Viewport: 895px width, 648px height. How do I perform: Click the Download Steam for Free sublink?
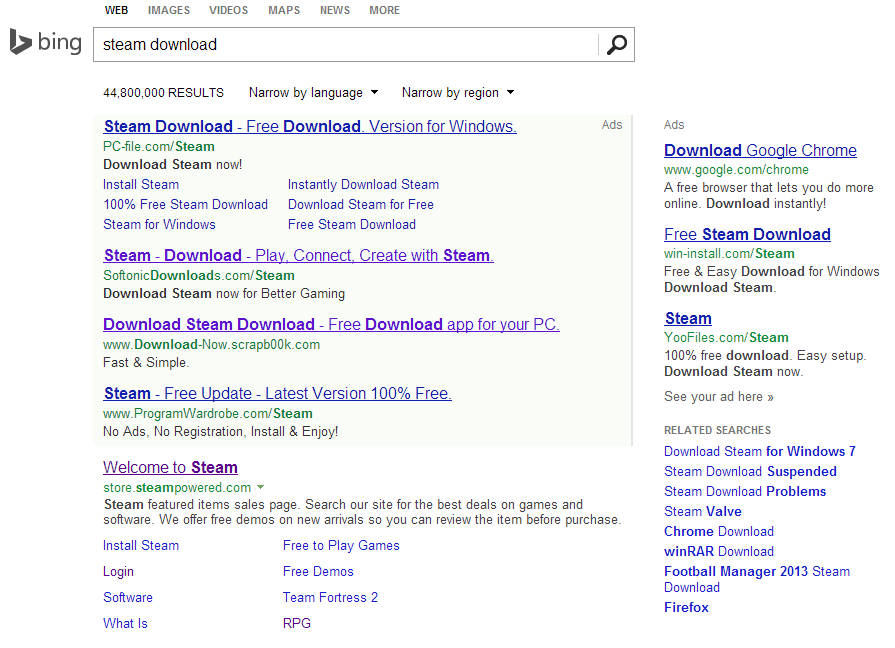[x=361, y=204]
